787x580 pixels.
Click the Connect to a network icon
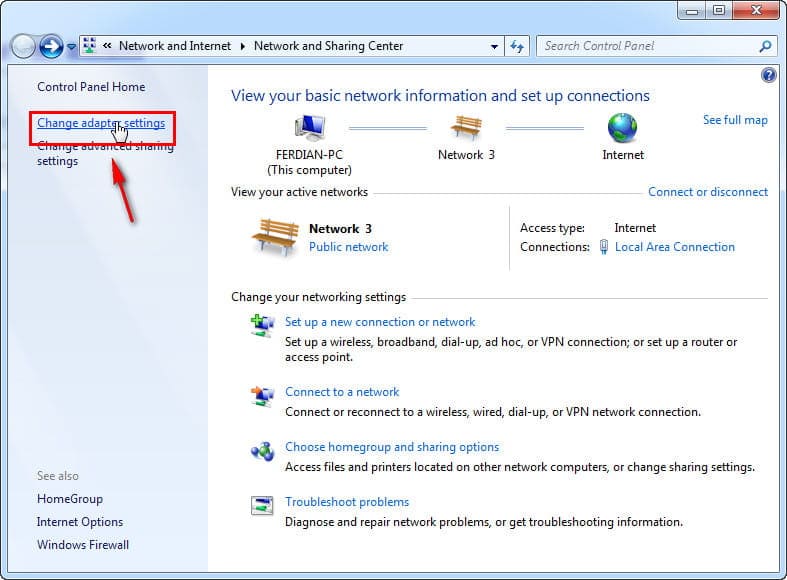coord(262,397)
